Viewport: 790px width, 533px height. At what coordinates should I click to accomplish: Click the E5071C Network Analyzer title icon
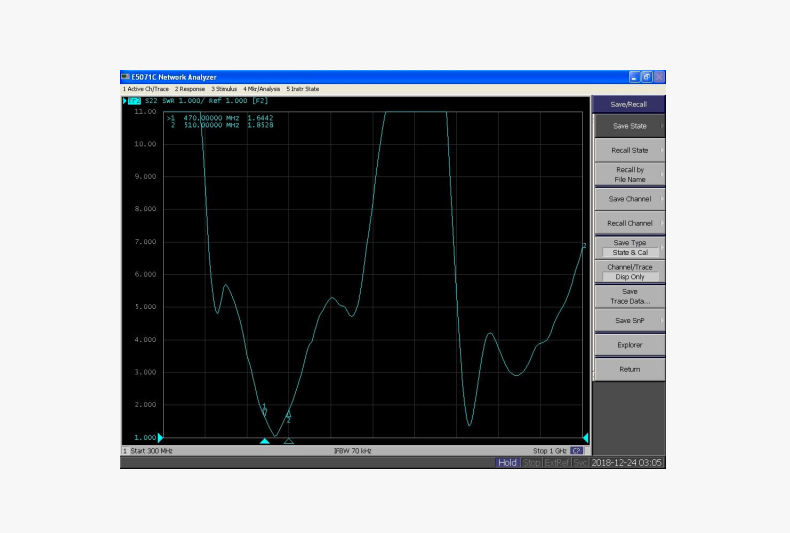tap(125, 77)
